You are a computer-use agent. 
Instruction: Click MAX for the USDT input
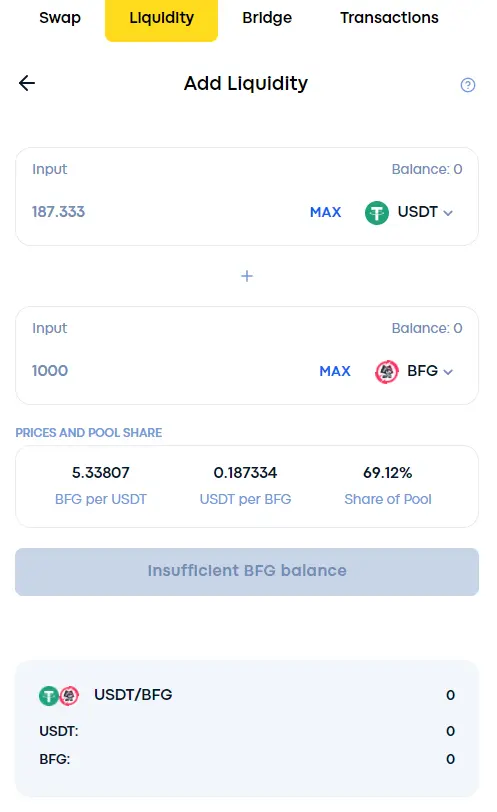pos(326,212)
